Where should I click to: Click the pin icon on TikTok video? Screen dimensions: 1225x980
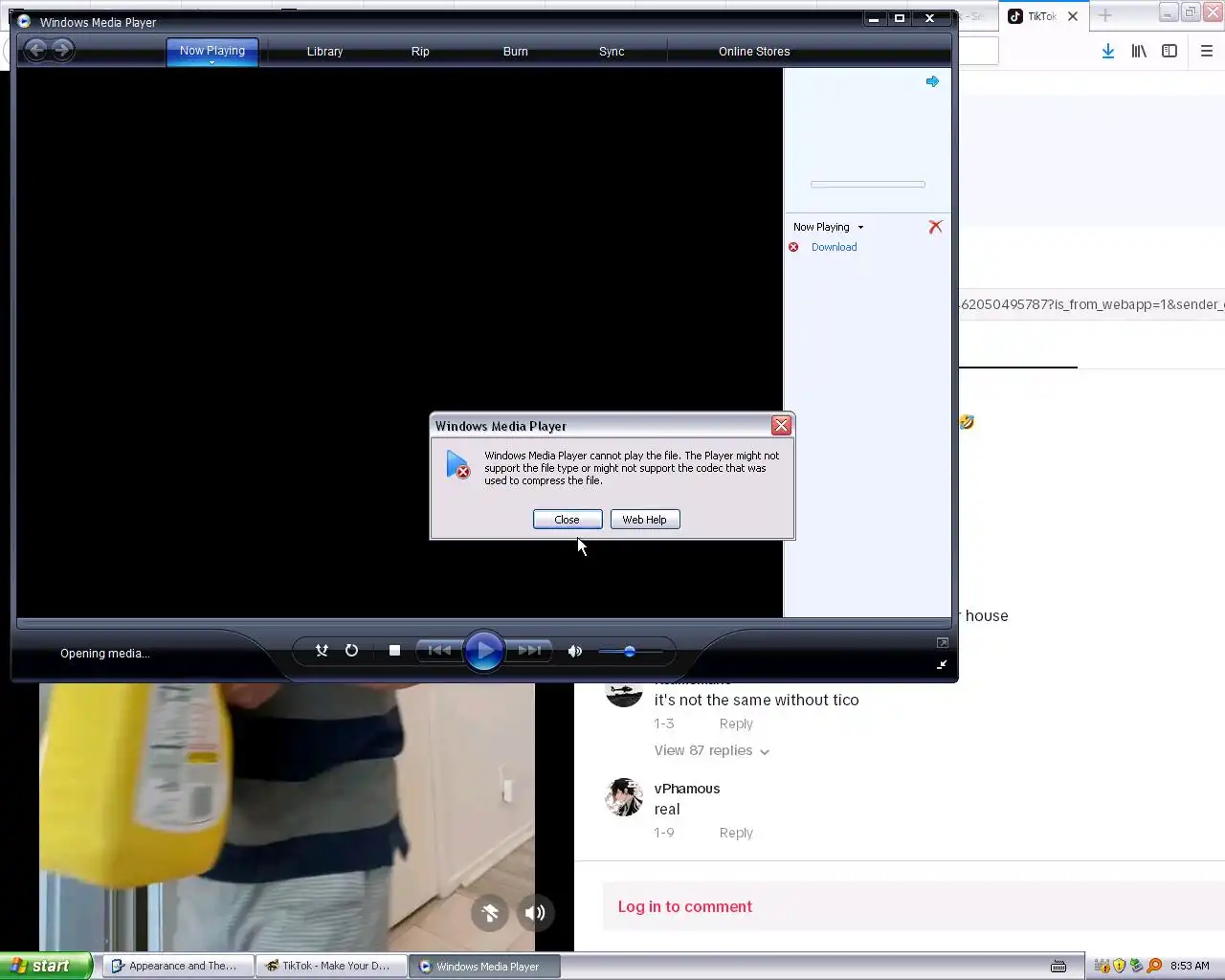[x=489, y=913]
